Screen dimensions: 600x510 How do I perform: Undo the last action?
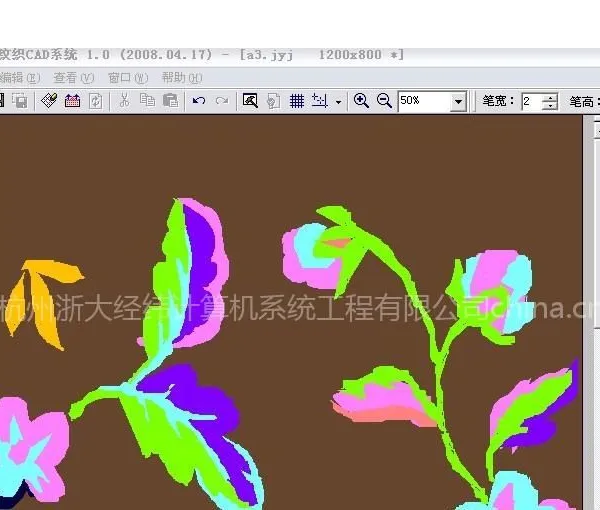pos(199,101)
